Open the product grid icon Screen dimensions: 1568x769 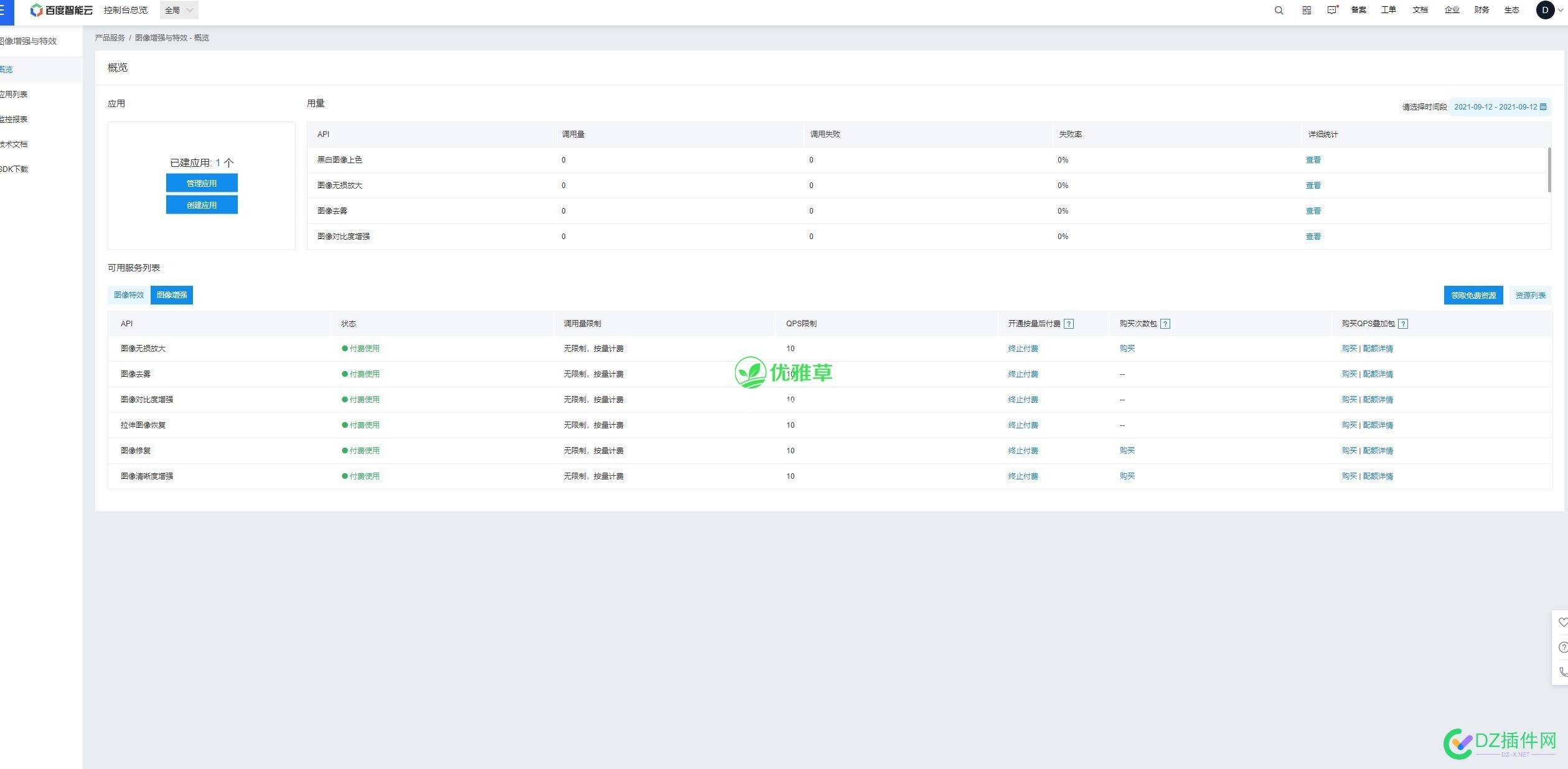coord(1307,11)
